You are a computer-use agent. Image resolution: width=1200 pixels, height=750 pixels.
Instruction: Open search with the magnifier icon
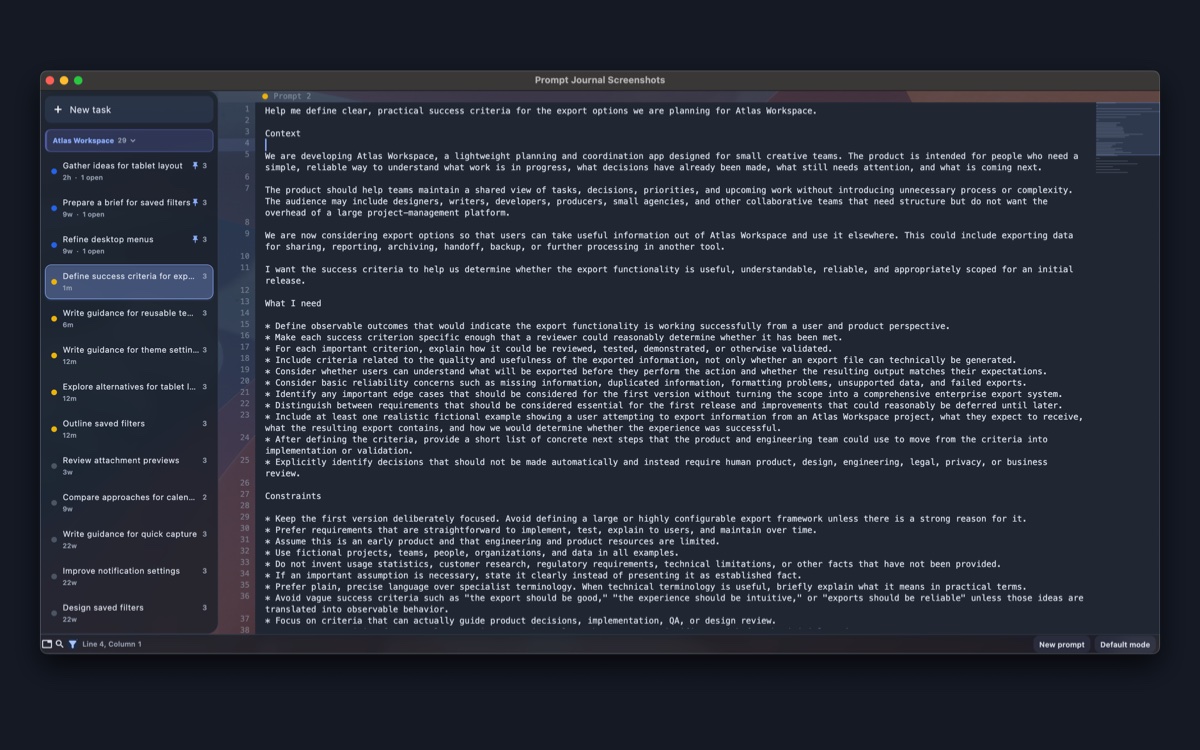pyautogui.click(x=60, y=644)
